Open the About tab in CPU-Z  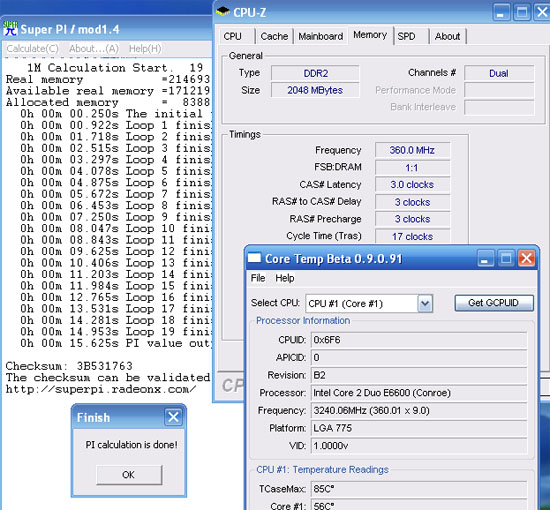pyautogui.click(x=447, y=36)
